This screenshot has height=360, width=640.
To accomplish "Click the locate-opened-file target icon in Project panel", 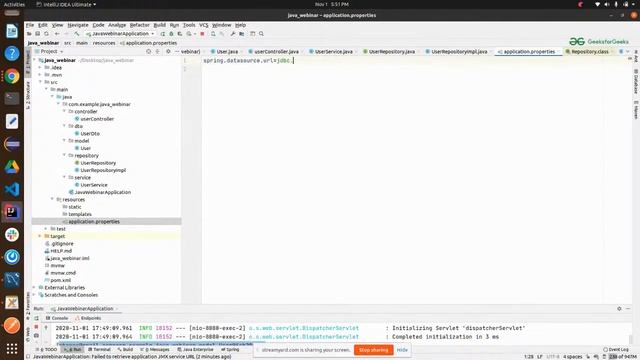I will [149, 51].
